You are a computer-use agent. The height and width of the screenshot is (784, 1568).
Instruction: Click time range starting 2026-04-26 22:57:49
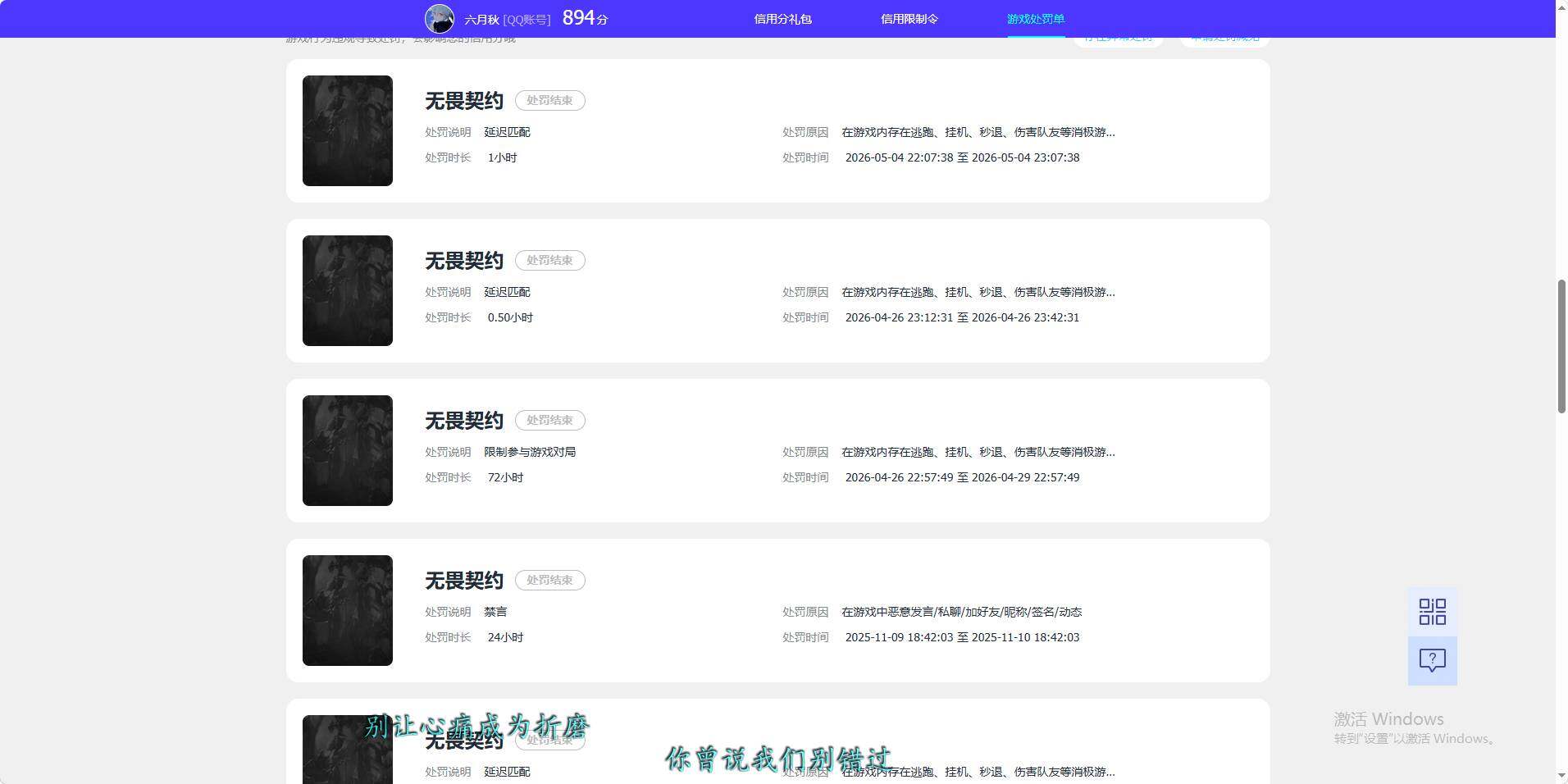962,477
